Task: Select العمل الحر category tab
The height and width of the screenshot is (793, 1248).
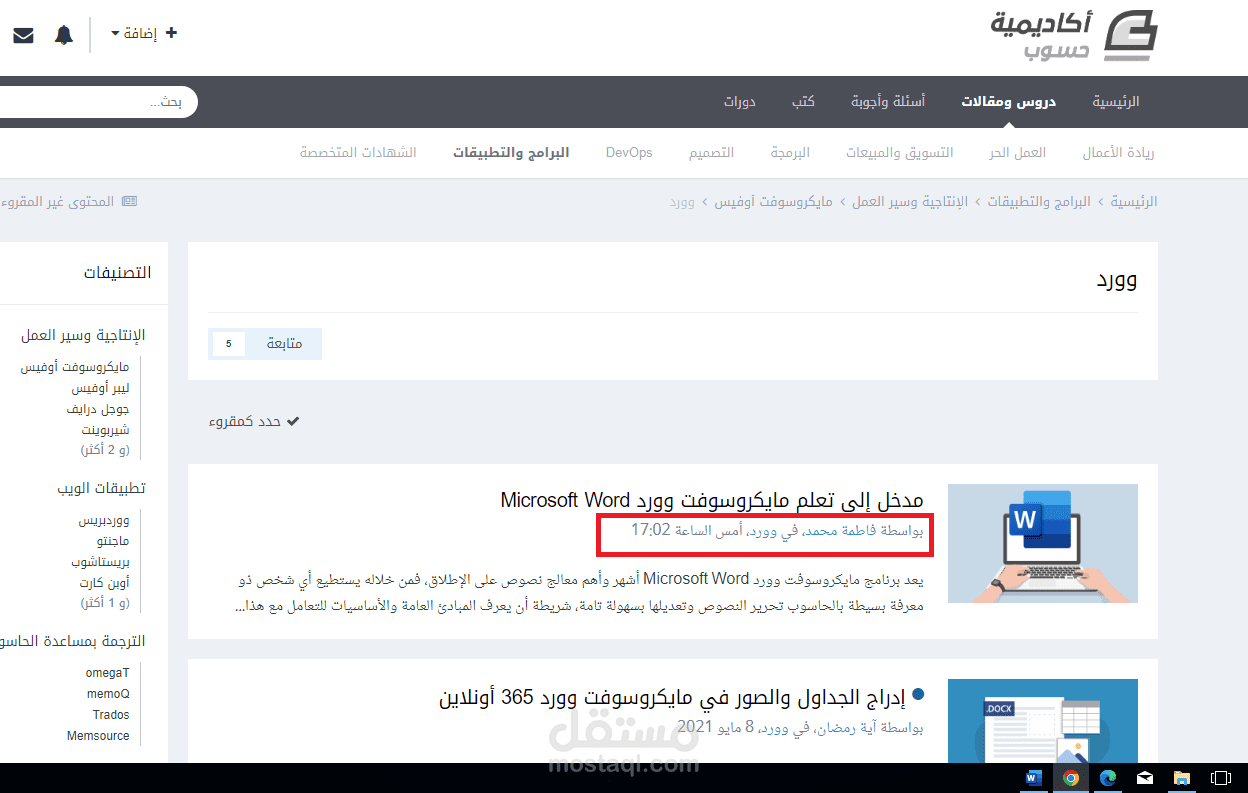Action: [1018, 153]
